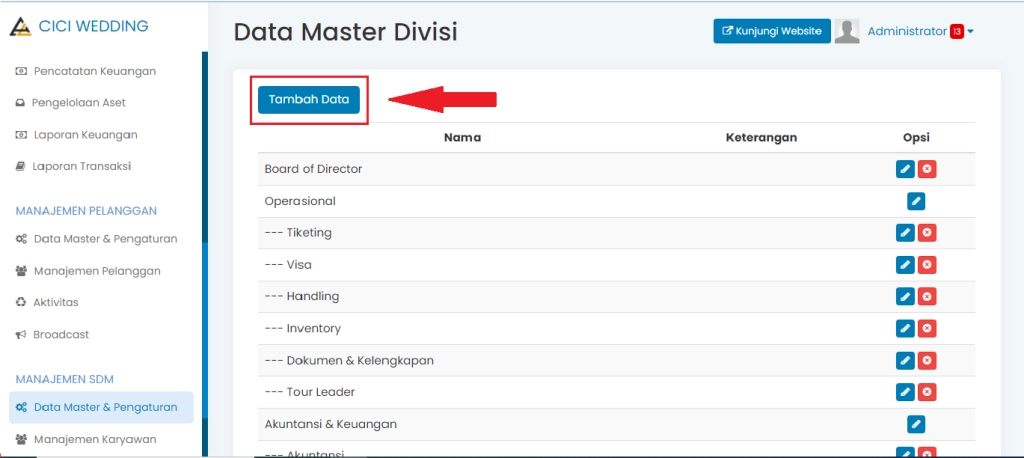The width and height of the screenshot is (1024, 458).
Task: Open Broadcast in the sidebar
Action: point(61,335)
